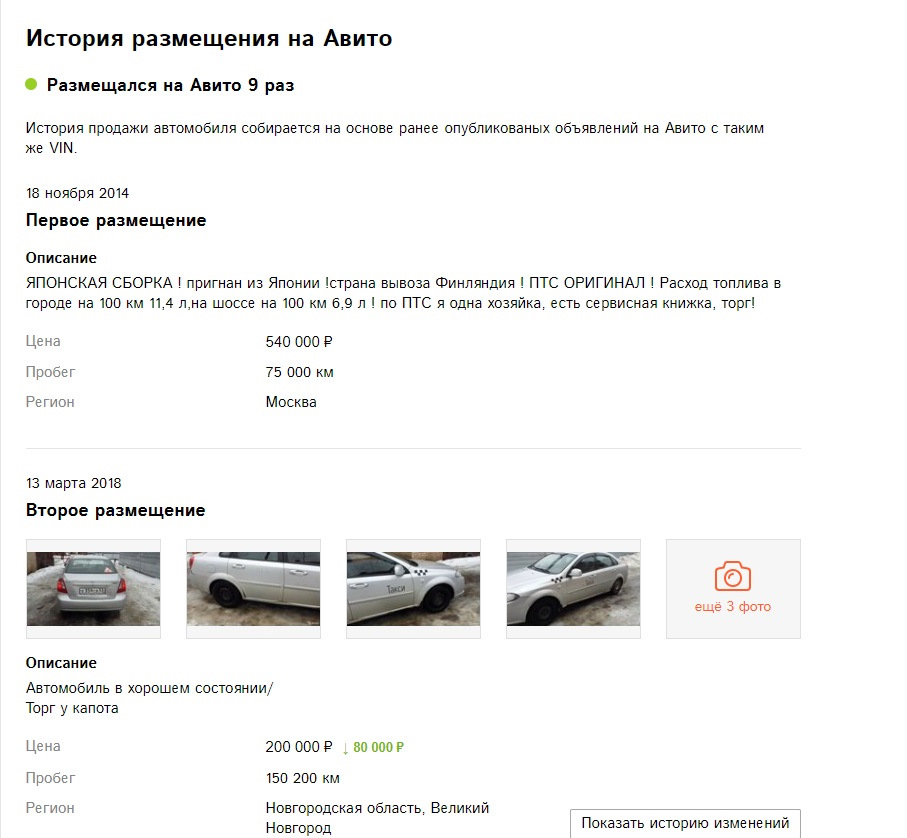Click the 200 000 ₽ price value
907x838 pixels.
coord(299,747)
